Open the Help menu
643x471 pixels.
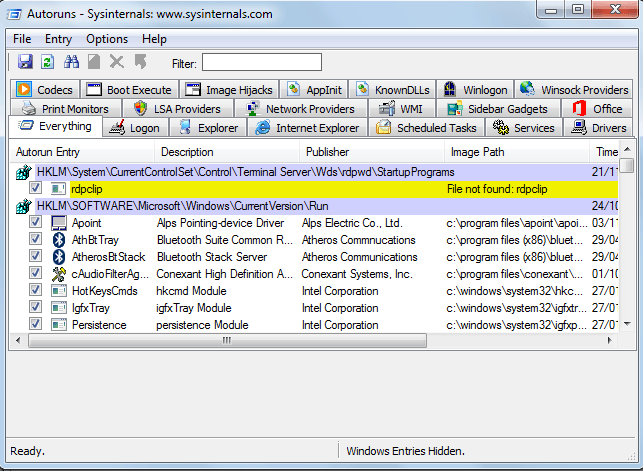pos(154,39)
